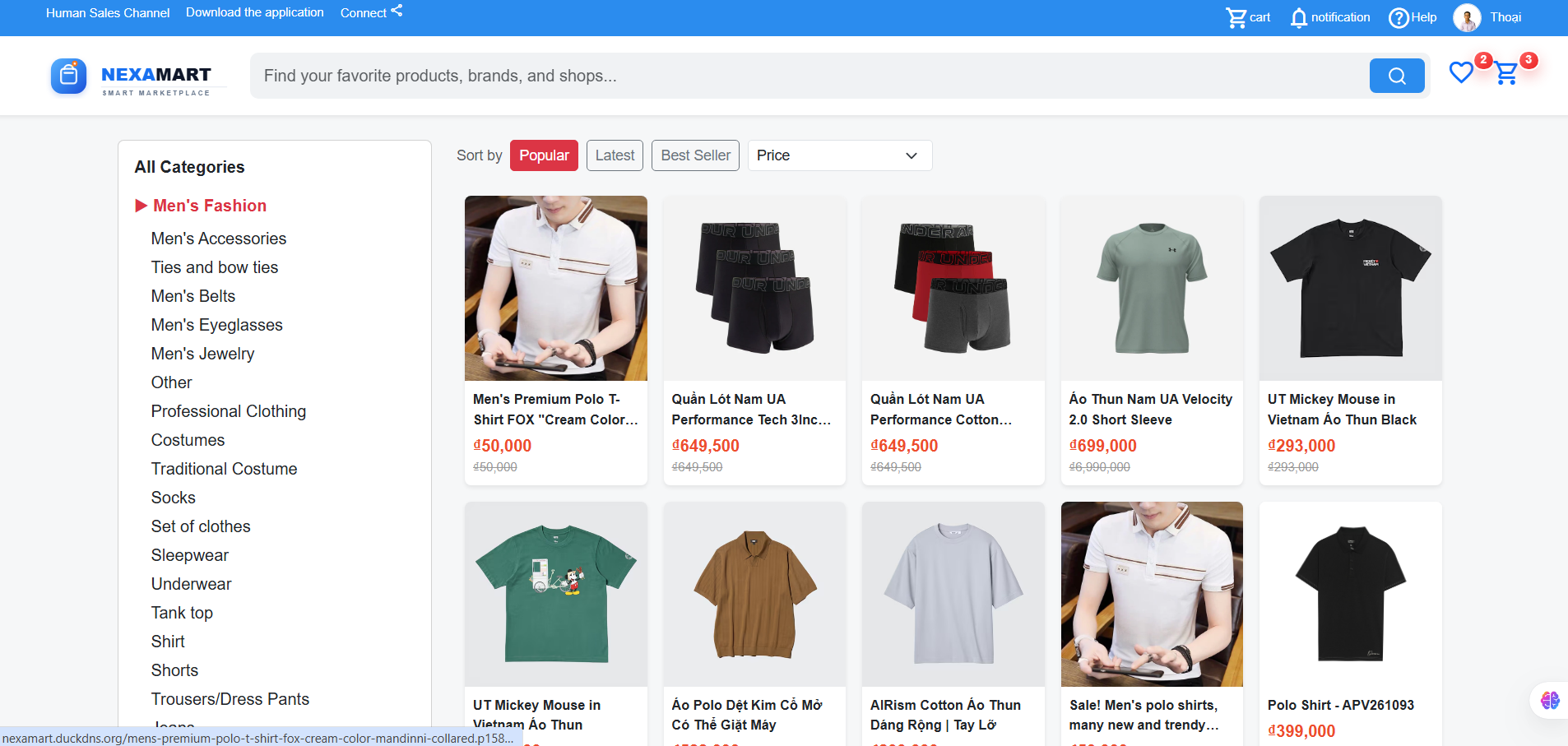1568x746 pixels.
Task: Select Sleepwear category
Action: click(x=190, y=555)
